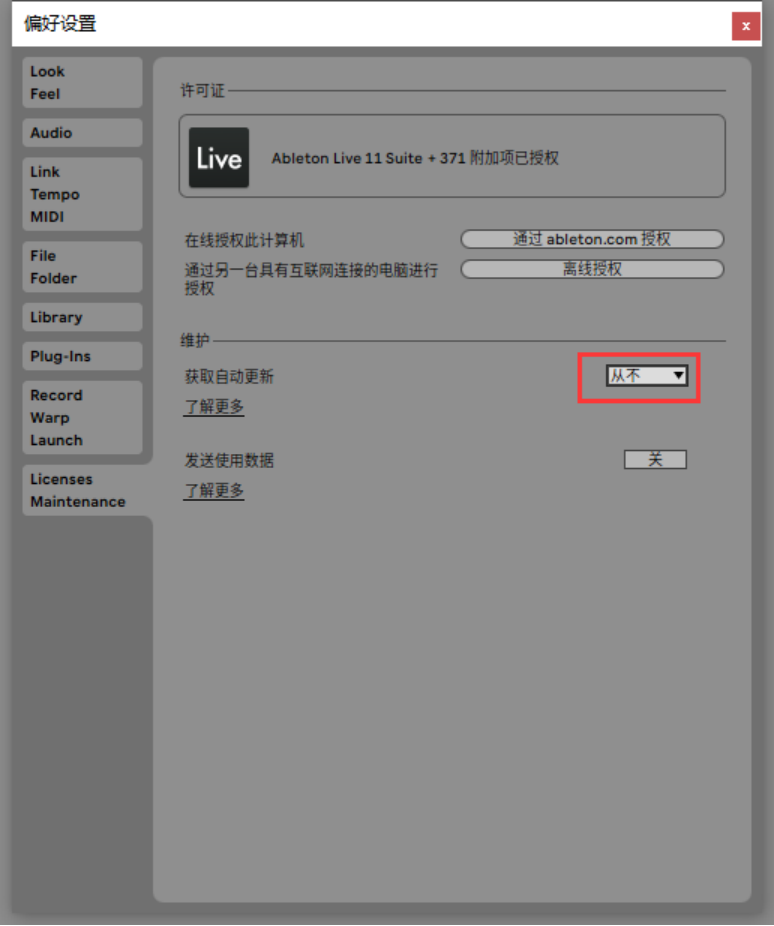The image size is (774, 926).
Task: Click the 偏好设置 window title
Action: [x=60, y=24]
